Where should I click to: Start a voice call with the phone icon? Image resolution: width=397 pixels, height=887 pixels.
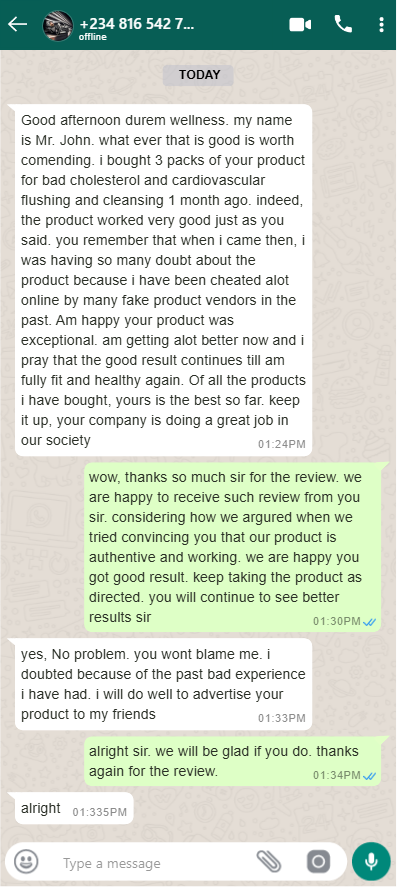(343, 24)
